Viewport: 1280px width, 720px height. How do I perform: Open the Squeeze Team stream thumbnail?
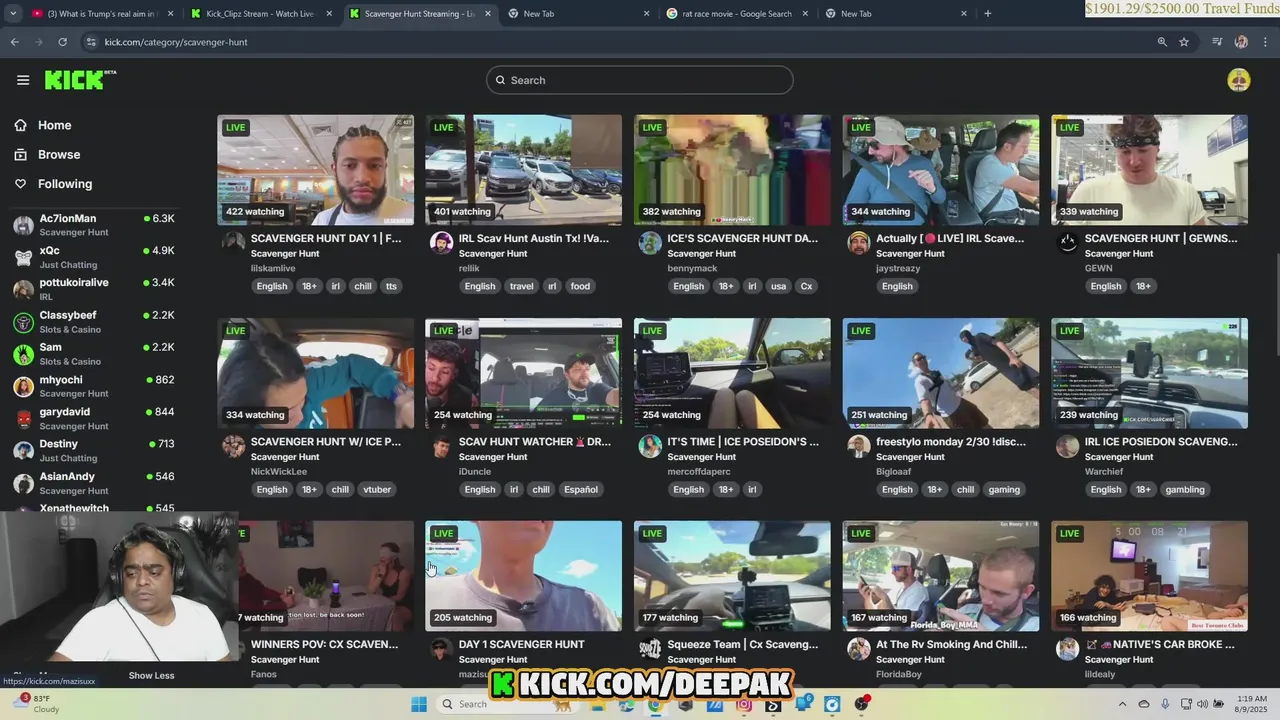point(732,576)
